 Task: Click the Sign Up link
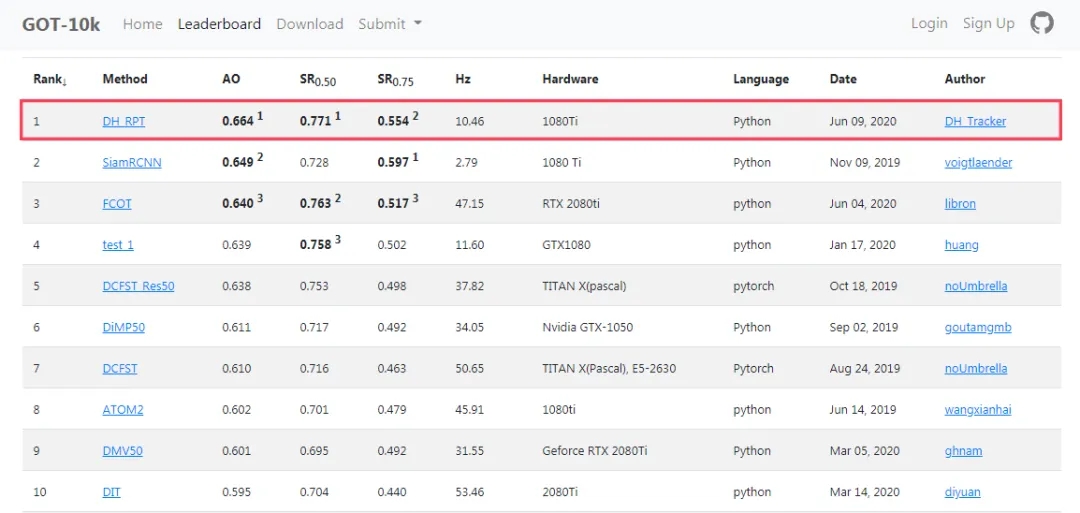point(988,23)
